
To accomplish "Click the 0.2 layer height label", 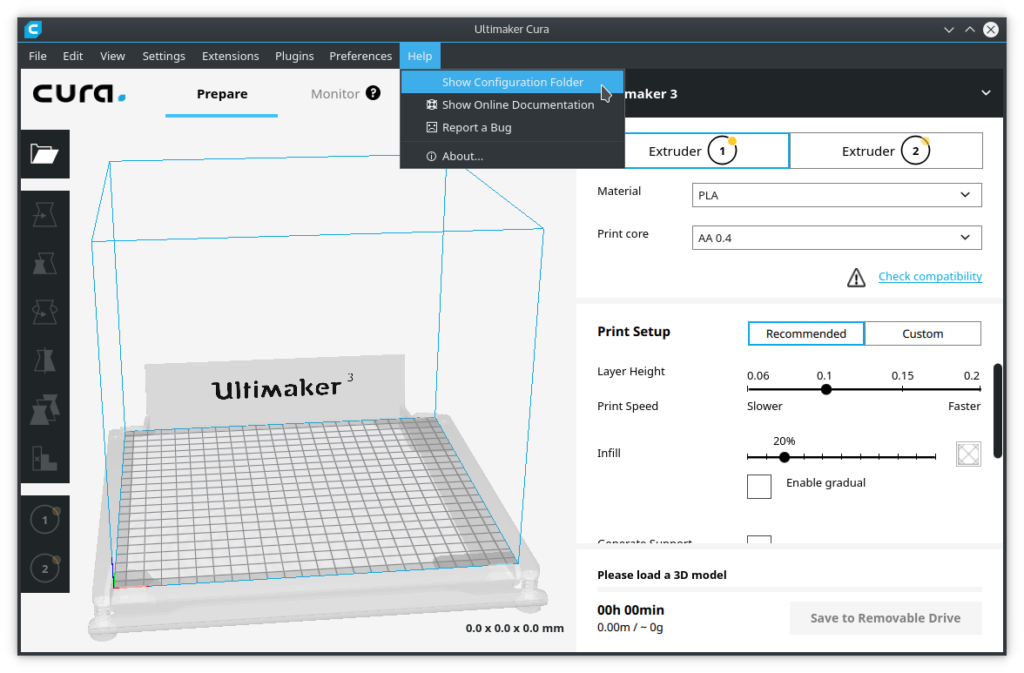I will click(x=972, y=376).
